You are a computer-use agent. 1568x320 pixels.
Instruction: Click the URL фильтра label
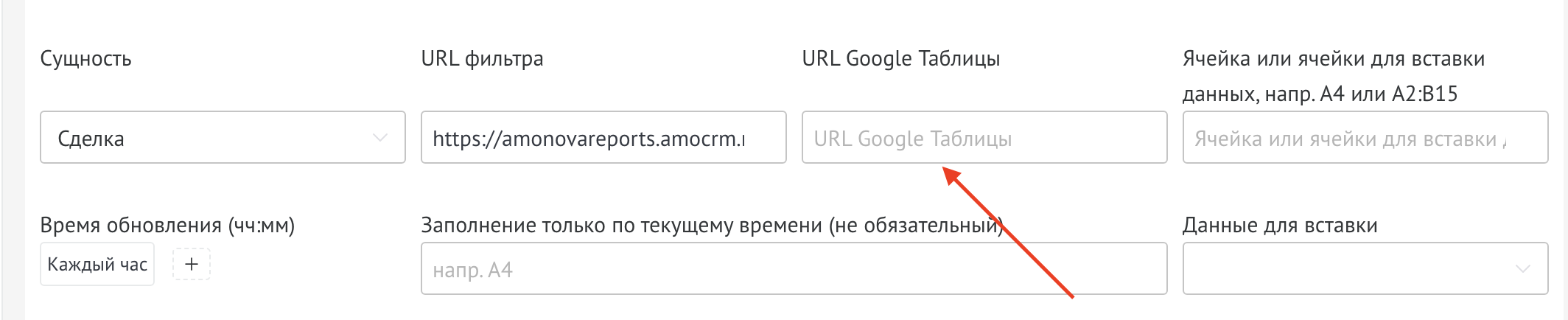482,59
